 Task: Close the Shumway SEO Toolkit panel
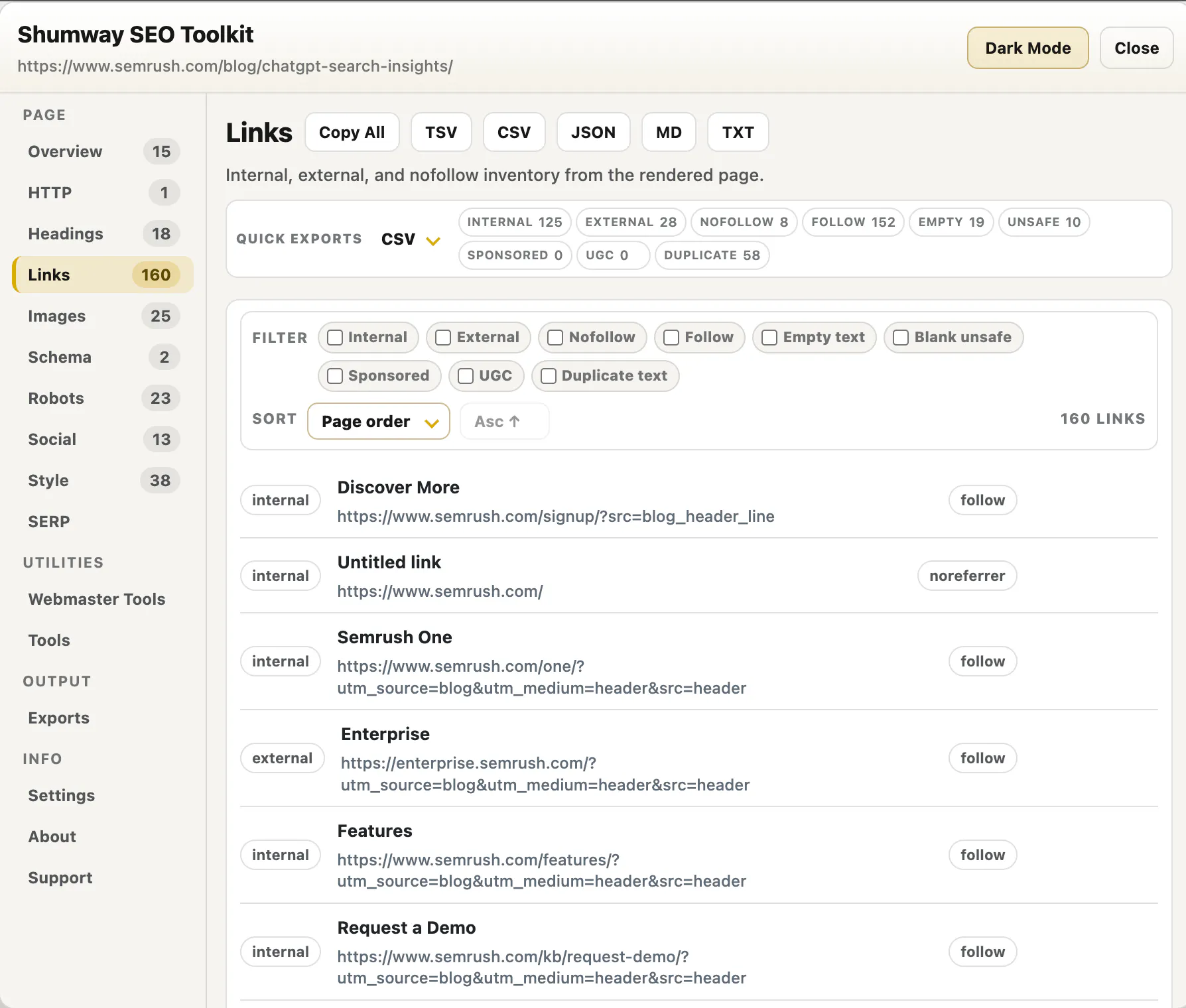point(1136,48)
